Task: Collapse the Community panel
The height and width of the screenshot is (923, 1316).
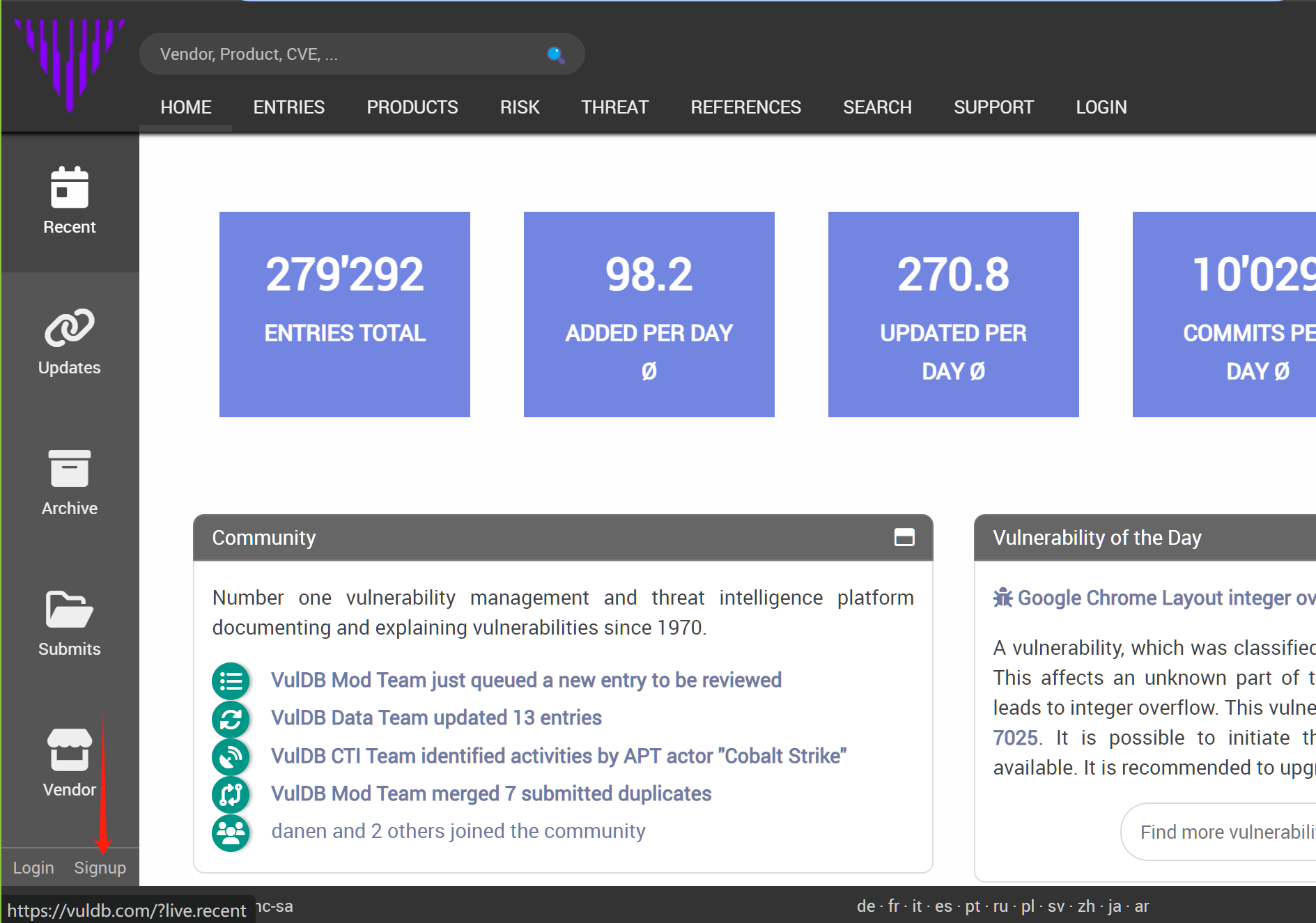Action: [904, 537]
